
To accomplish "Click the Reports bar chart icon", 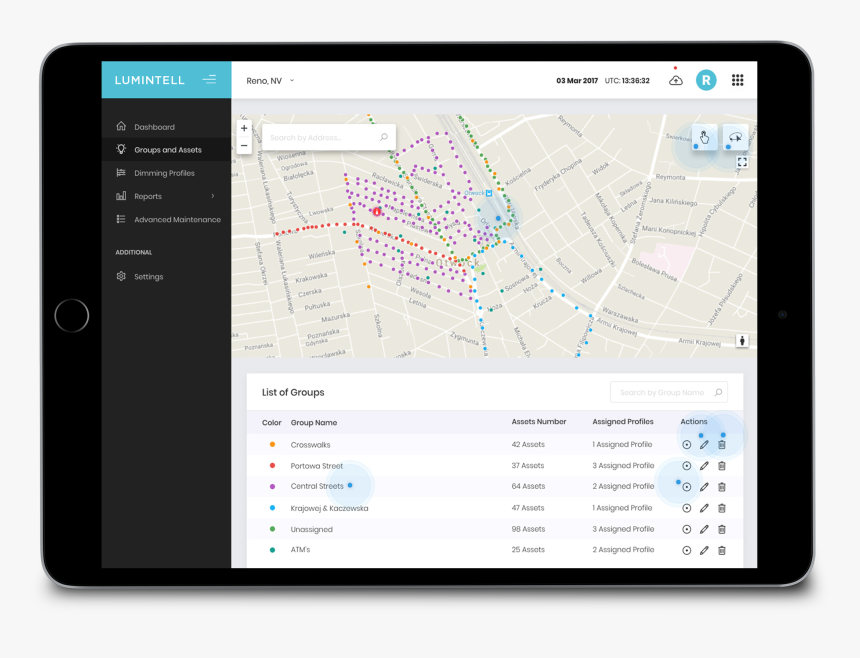I will [x=121, y=196].
